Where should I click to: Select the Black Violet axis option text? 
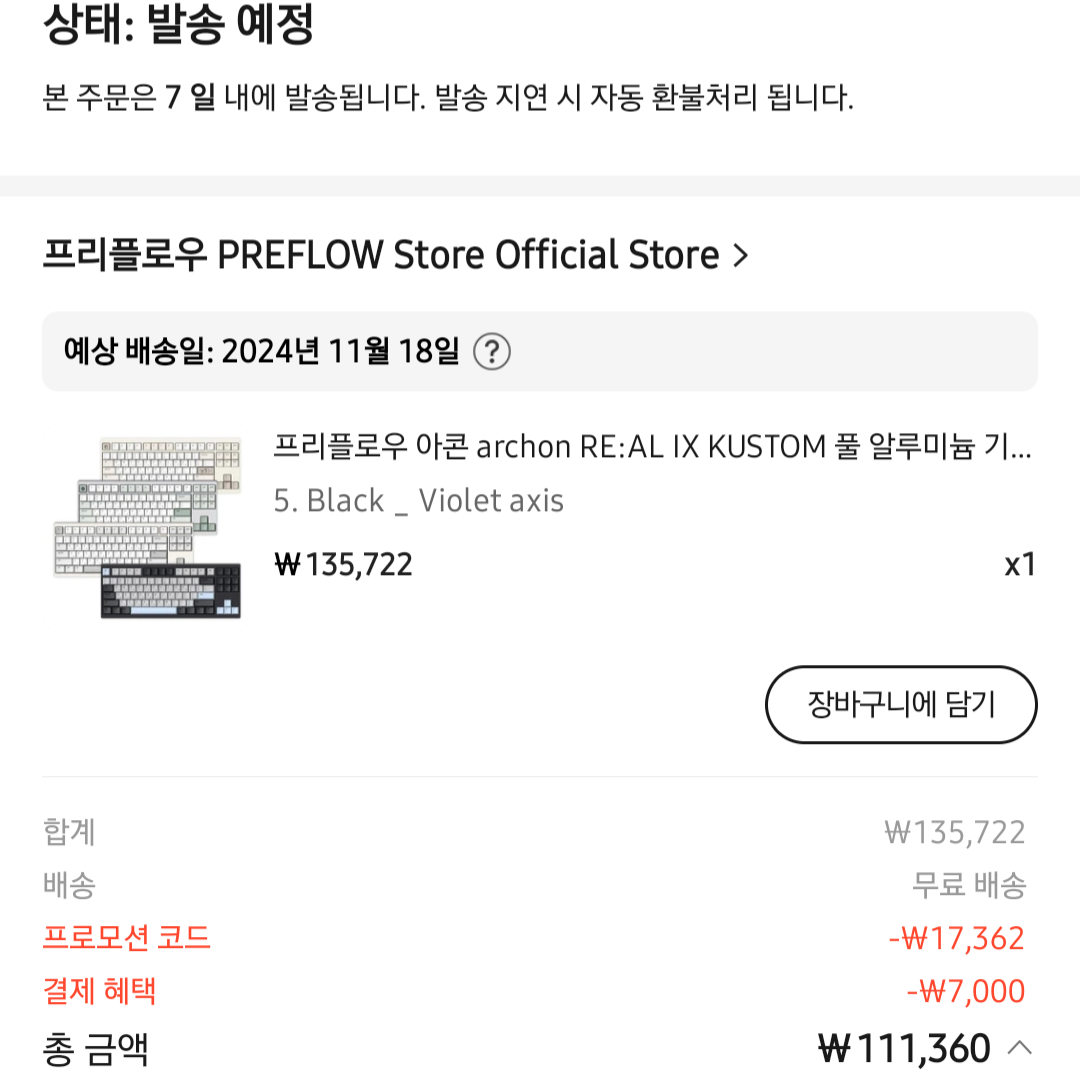[x=420, y=500]
